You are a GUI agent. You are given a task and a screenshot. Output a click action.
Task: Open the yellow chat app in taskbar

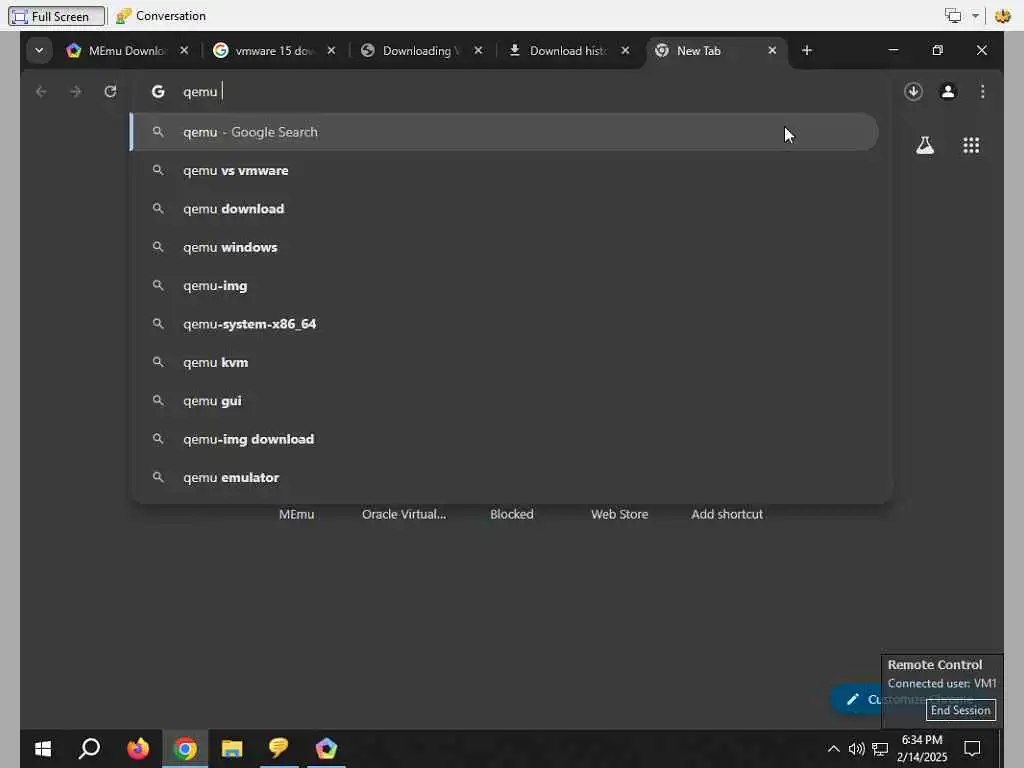point(279,748)
